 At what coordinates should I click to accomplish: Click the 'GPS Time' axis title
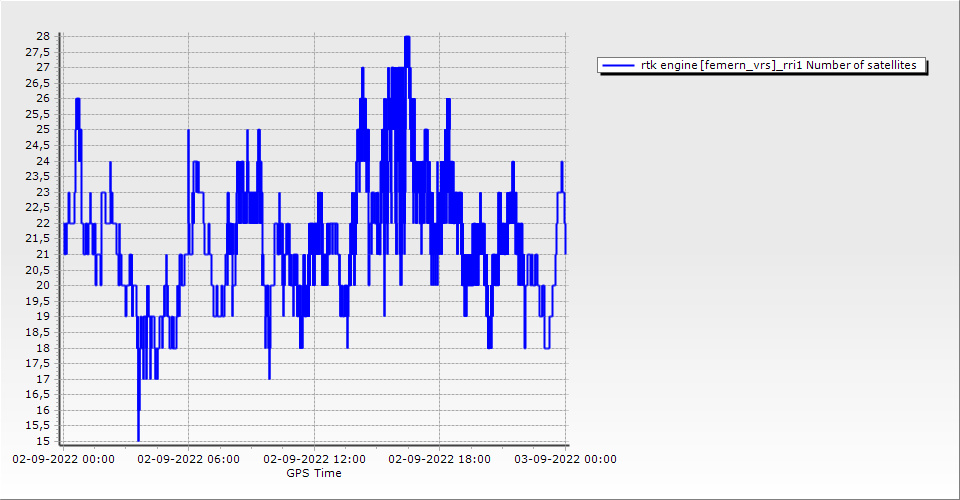coord(314,473)
